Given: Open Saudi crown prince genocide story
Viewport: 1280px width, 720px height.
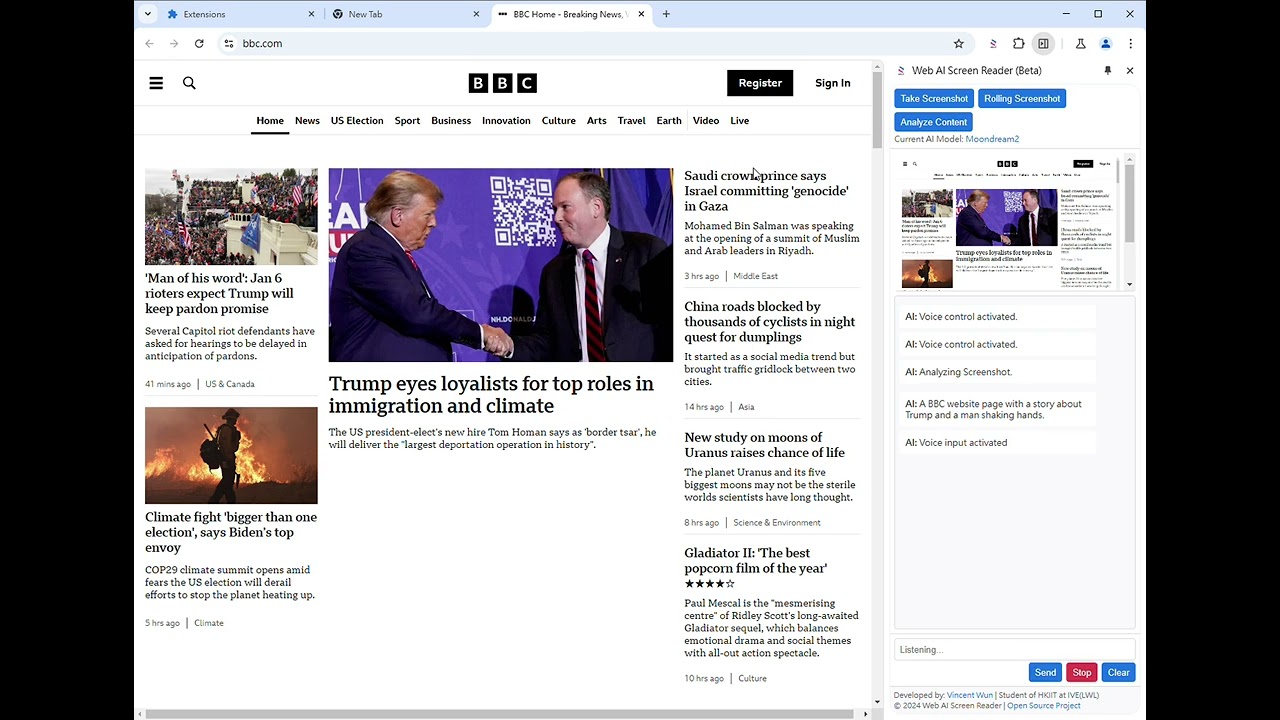Looking at the screenshot, I should (766, 191).
